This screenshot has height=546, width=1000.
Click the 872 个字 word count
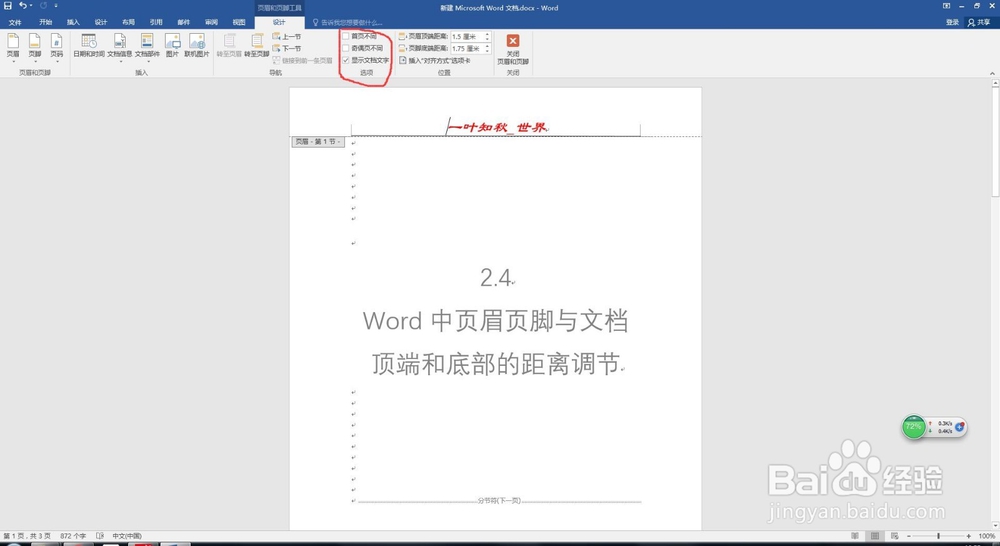(73, 536)
